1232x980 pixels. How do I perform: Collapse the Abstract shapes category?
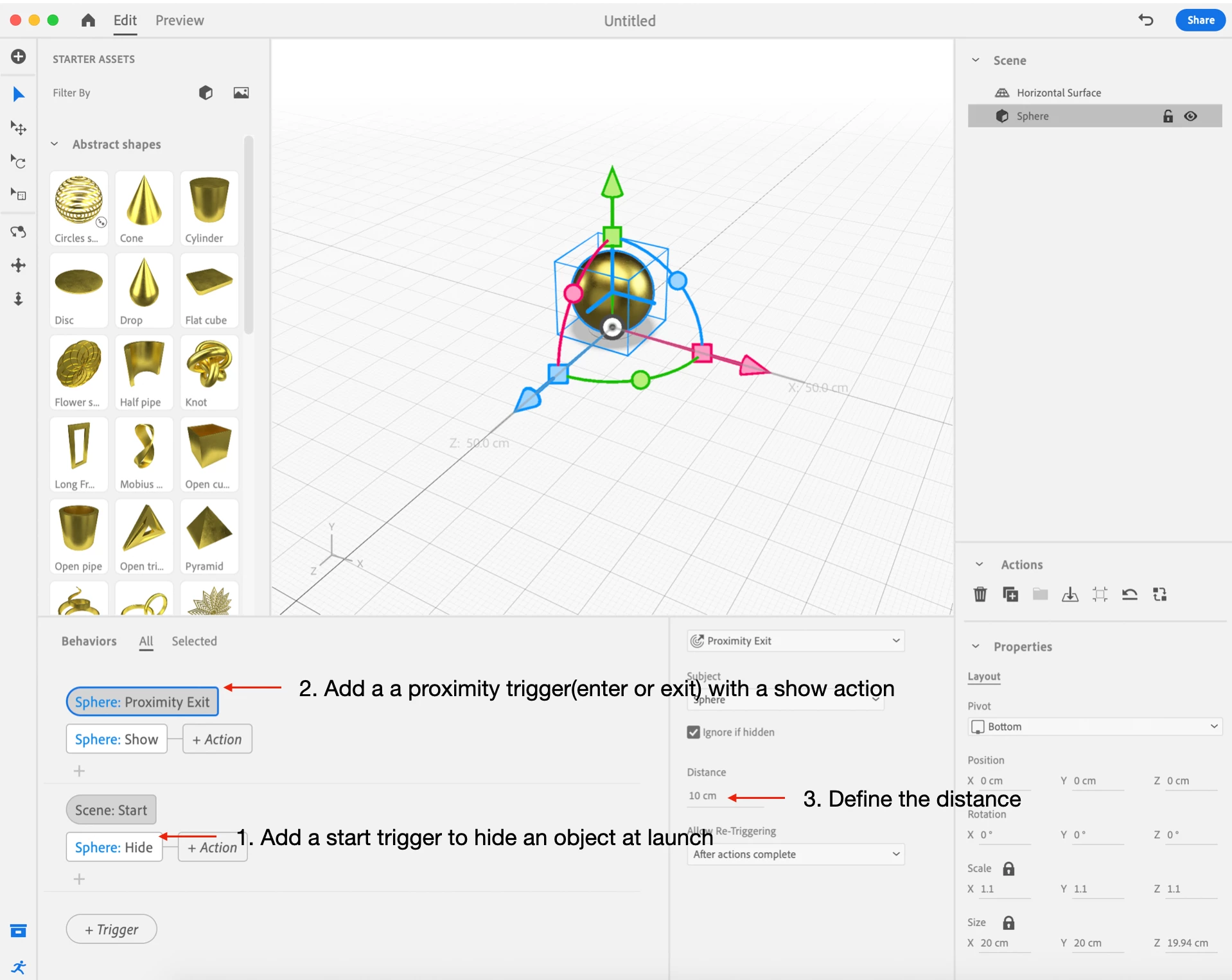point(55,144)
